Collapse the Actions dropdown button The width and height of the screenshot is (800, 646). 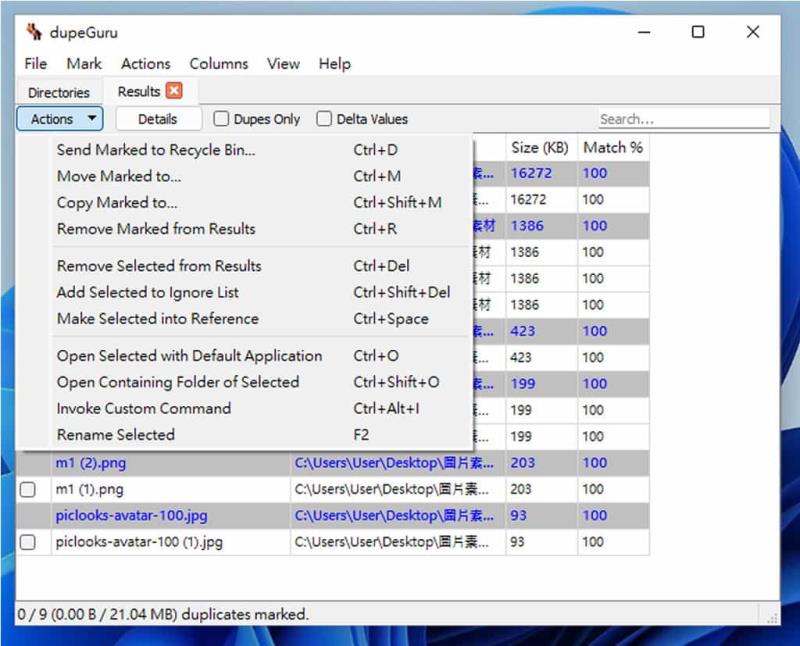[x=60, y=118]
